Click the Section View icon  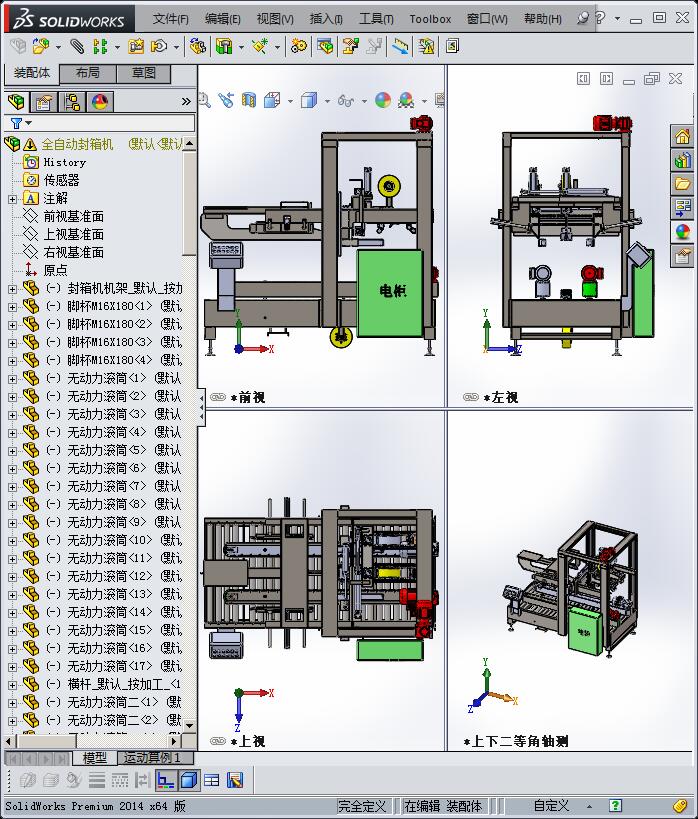pyautogui.click(x=249, y=100)
